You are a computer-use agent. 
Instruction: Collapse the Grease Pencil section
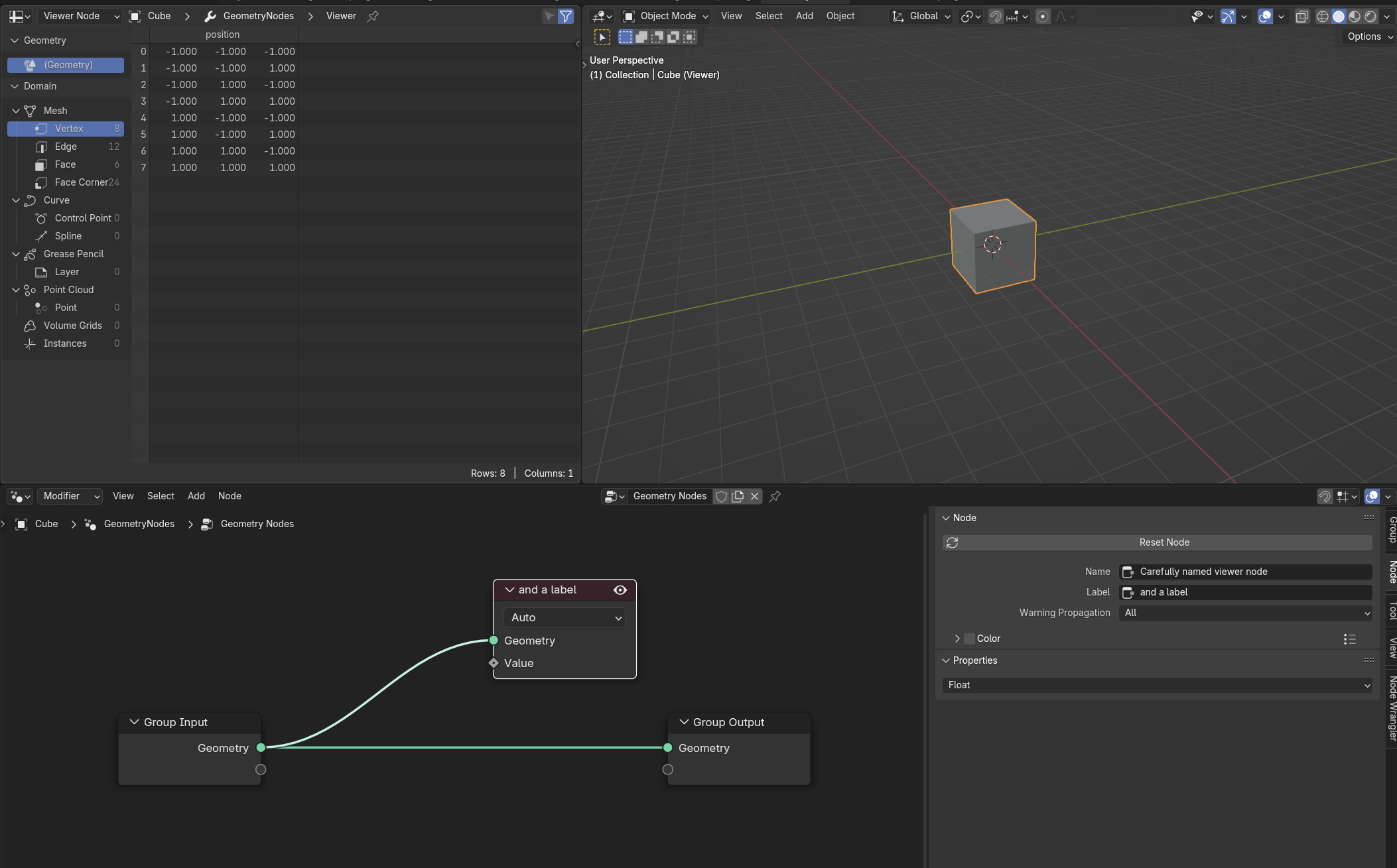click(x=16, y=254)
